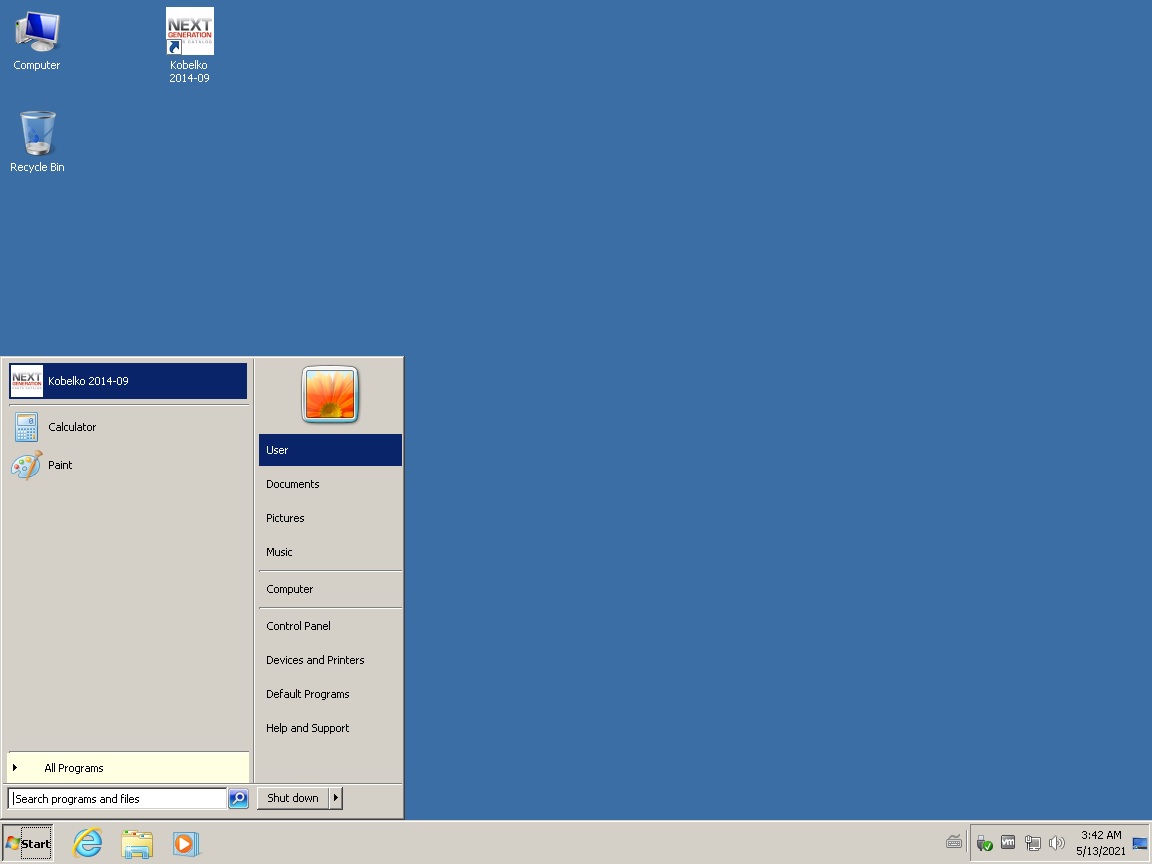Image resolution: width=1152 pixels, height=864 pixels.
Task: Click the search magnifier icon
Action: tap(238, 798)
